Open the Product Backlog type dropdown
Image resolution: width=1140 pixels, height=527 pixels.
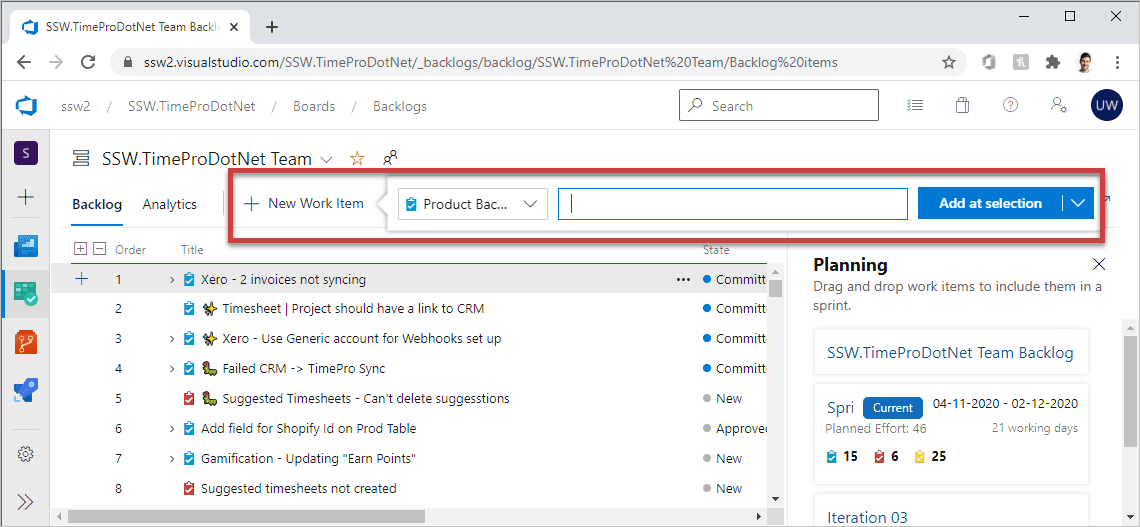point(472,204)
